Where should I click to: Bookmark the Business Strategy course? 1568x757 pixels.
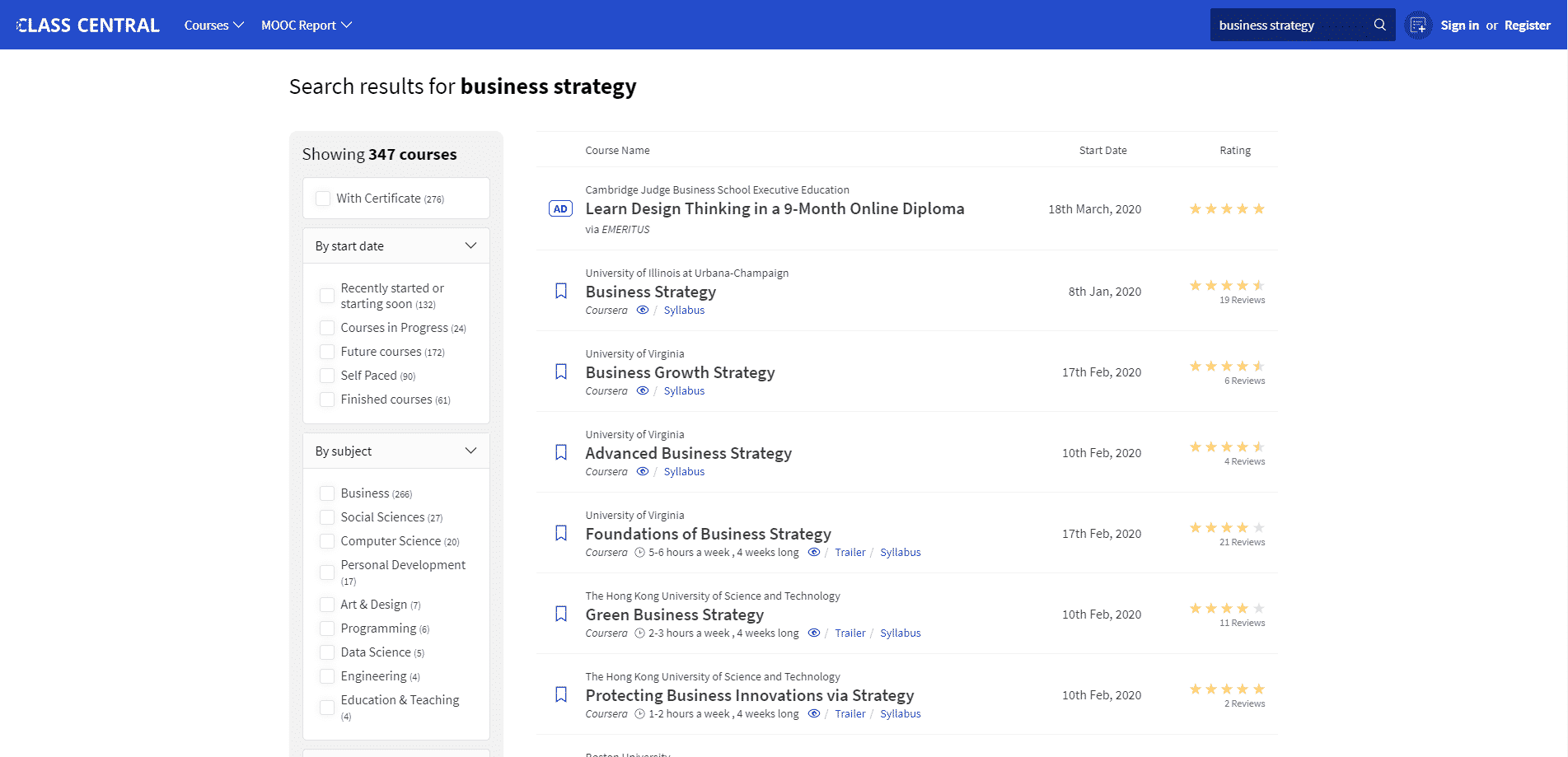pyautogui.click(x=561, y=291)
